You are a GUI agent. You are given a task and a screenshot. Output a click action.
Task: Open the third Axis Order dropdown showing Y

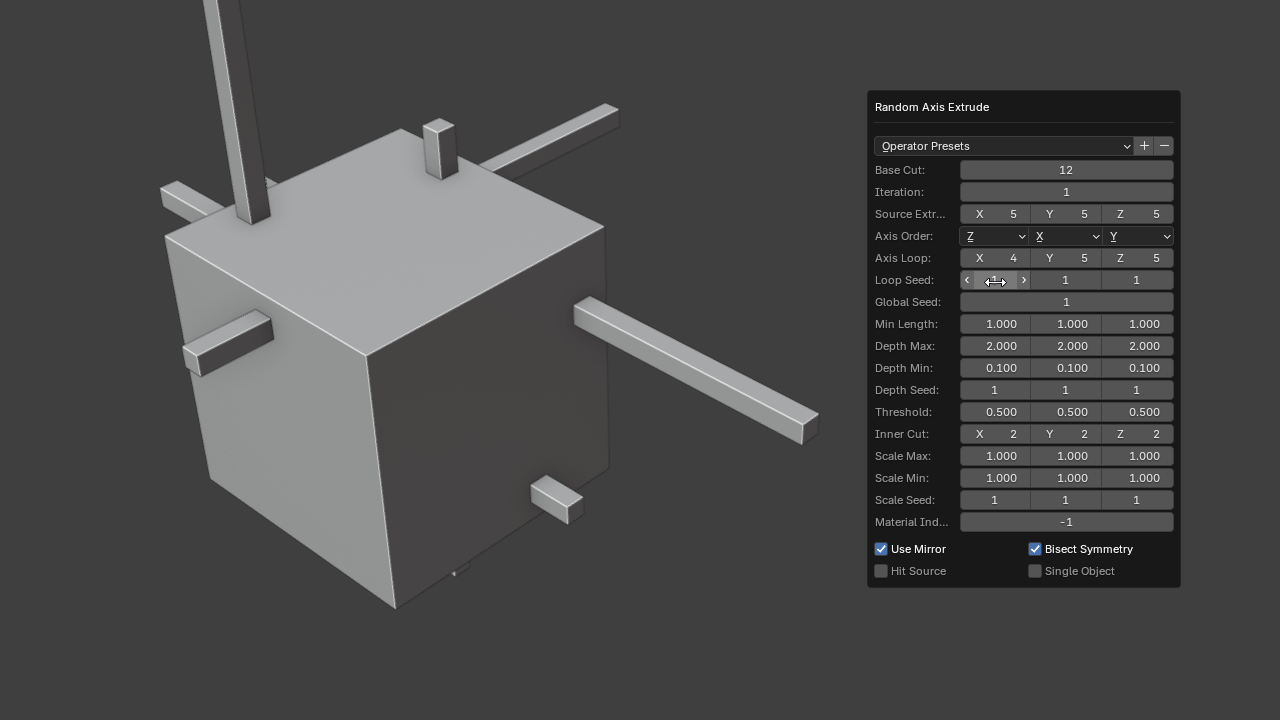point(1138,236)
